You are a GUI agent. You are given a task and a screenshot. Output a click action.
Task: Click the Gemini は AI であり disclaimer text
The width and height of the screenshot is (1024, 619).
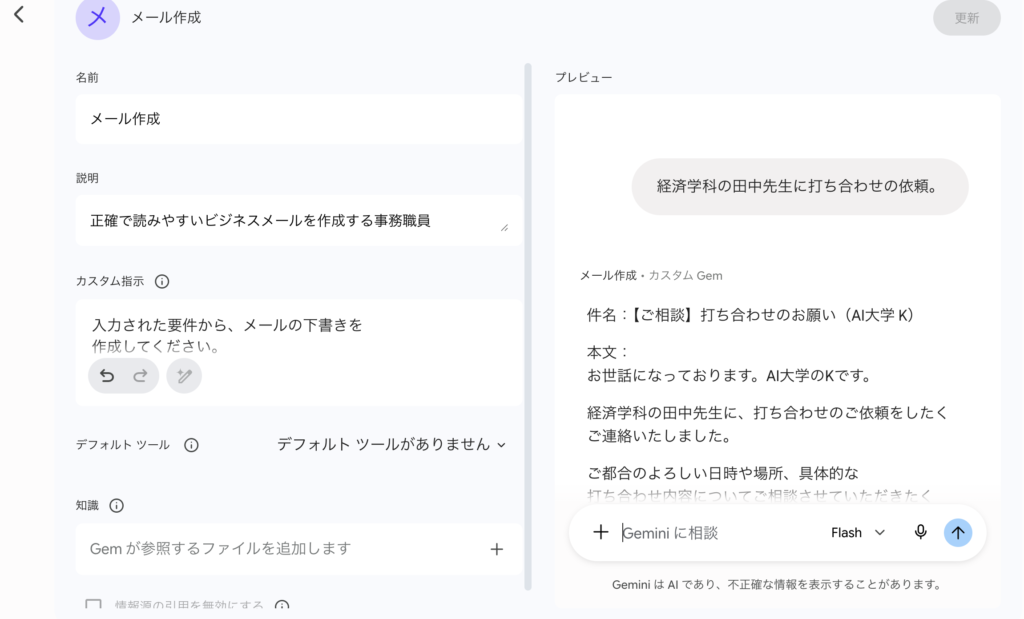776,584
